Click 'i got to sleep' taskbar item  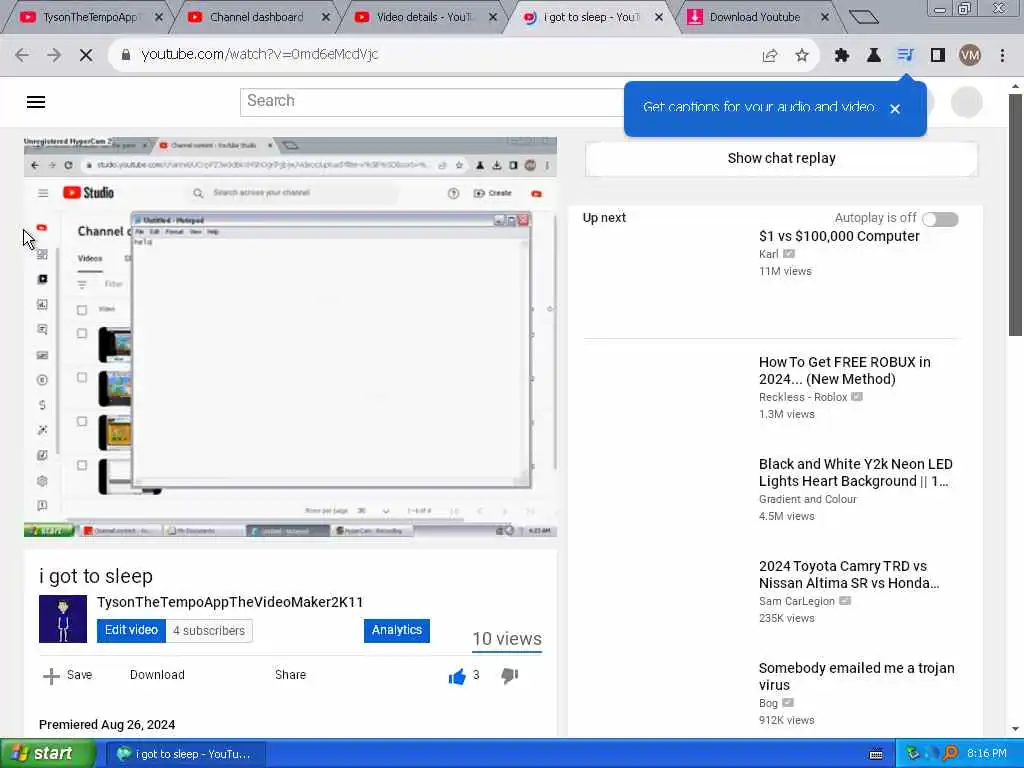184,754
